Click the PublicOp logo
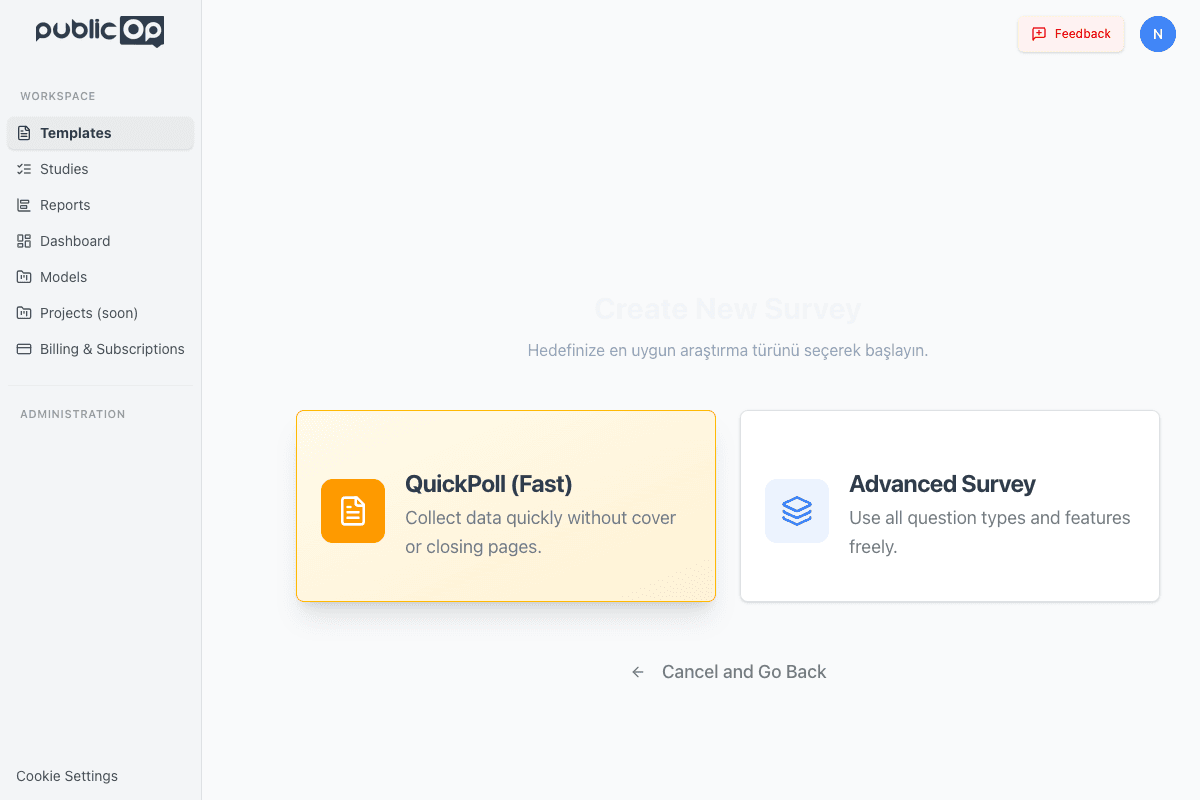 coord(100,31)
